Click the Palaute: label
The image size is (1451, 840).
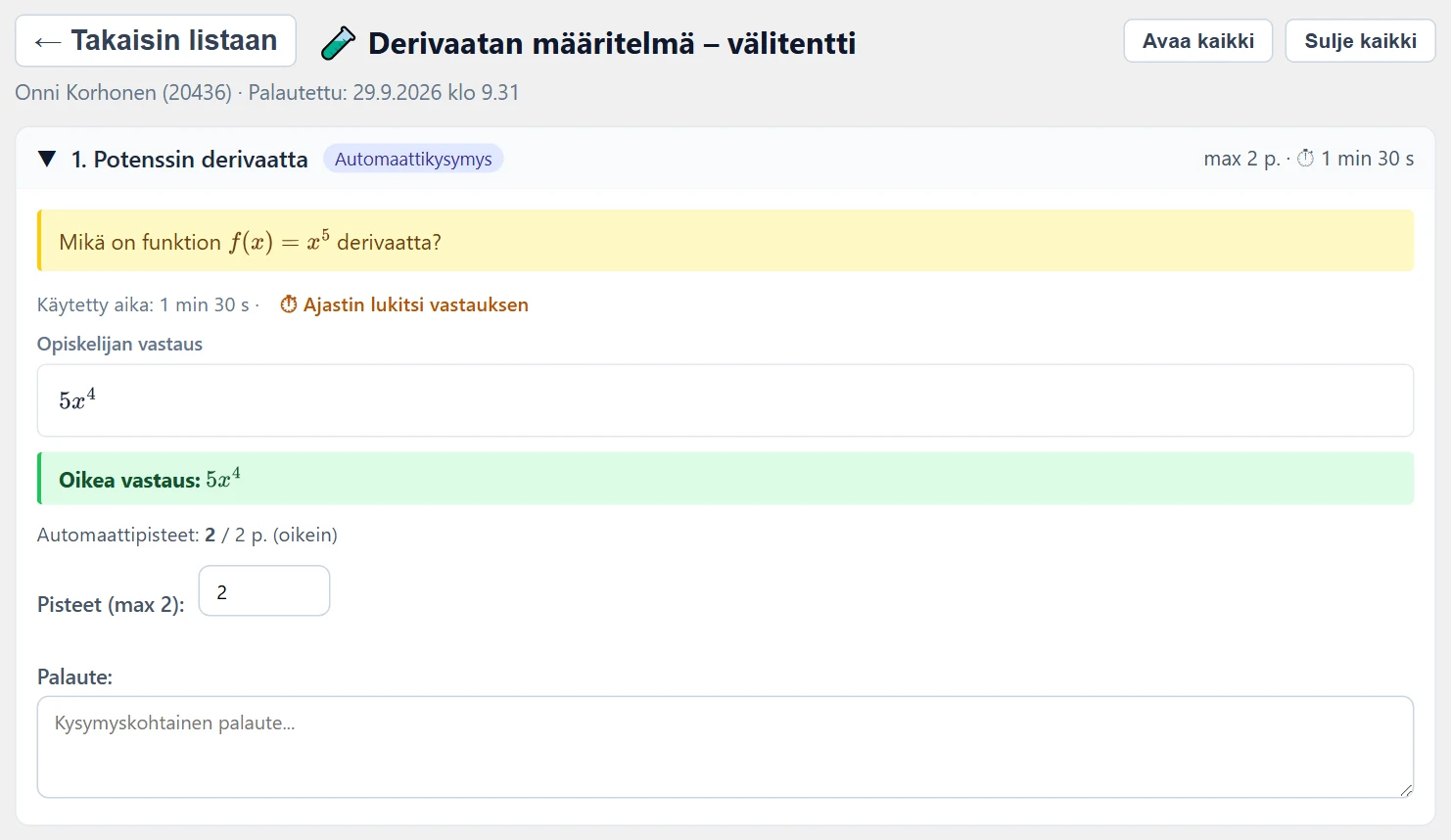74,677
